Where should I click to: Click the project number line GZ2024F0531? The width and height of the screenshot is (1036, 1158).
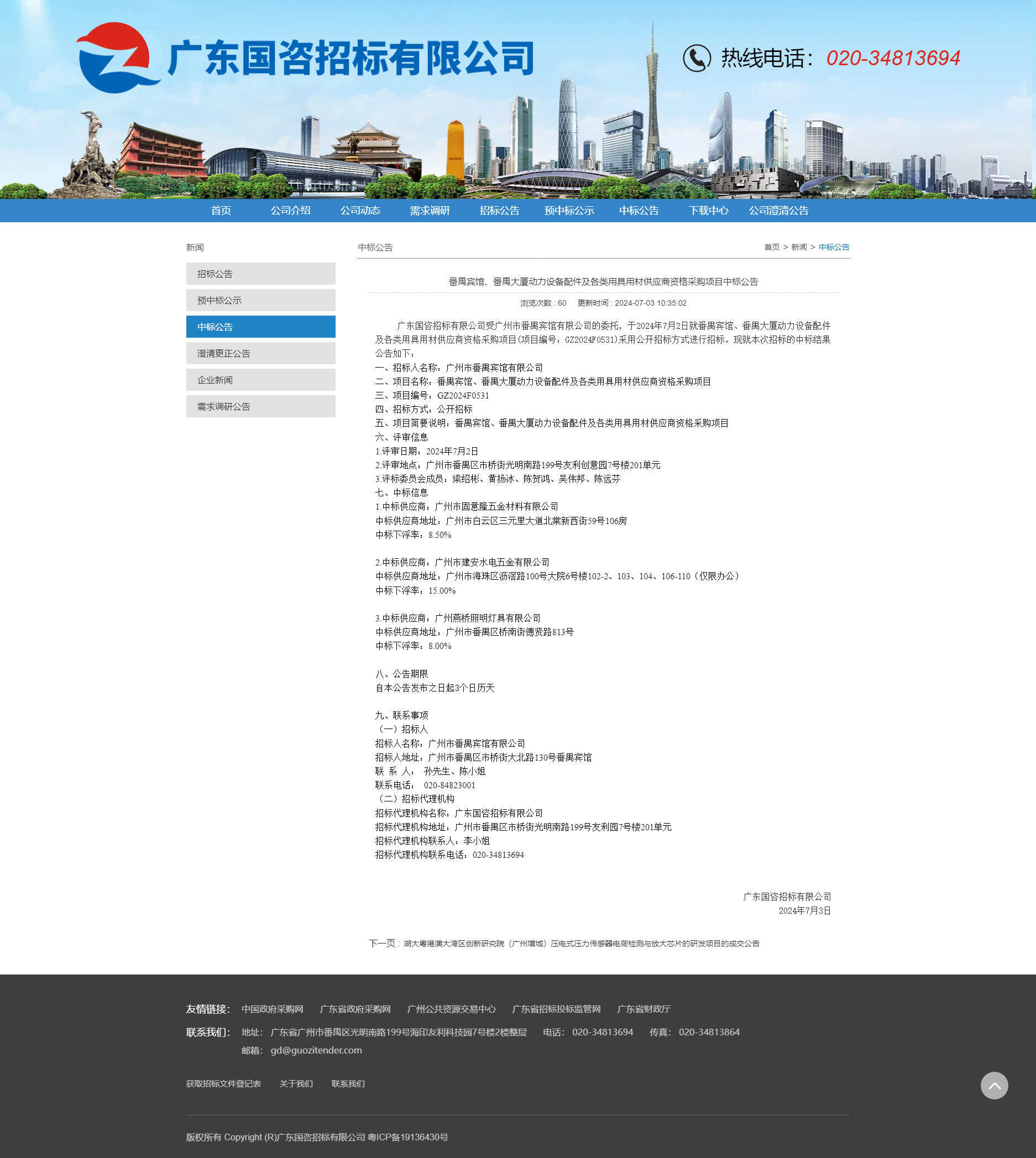(x=432, y=395)
